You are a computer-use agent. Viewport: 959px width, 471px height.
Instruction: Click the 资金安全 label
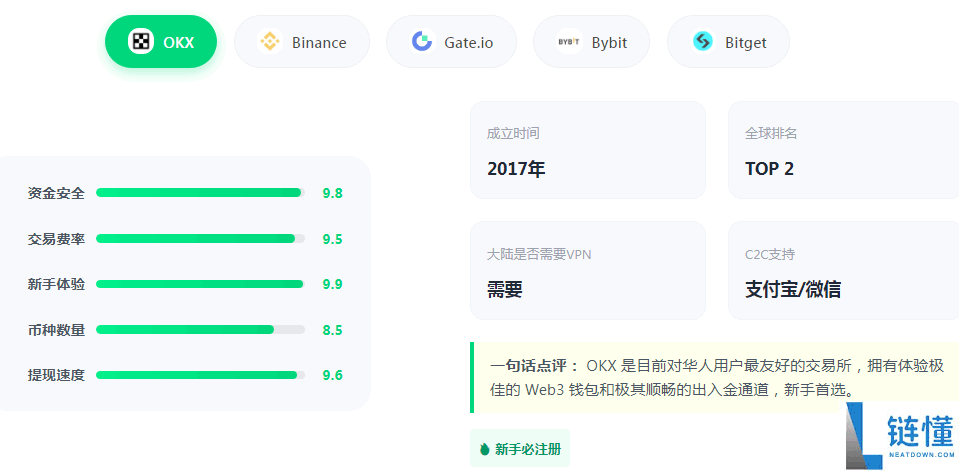pos(56,193)
